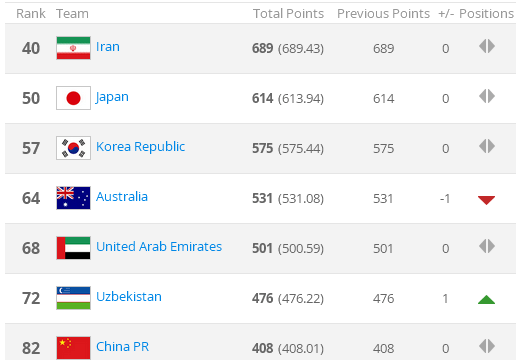The width and height of the screenshot is (516, 360).
Task: Click the Iran flag icon
Action: [x=73, y=48]
